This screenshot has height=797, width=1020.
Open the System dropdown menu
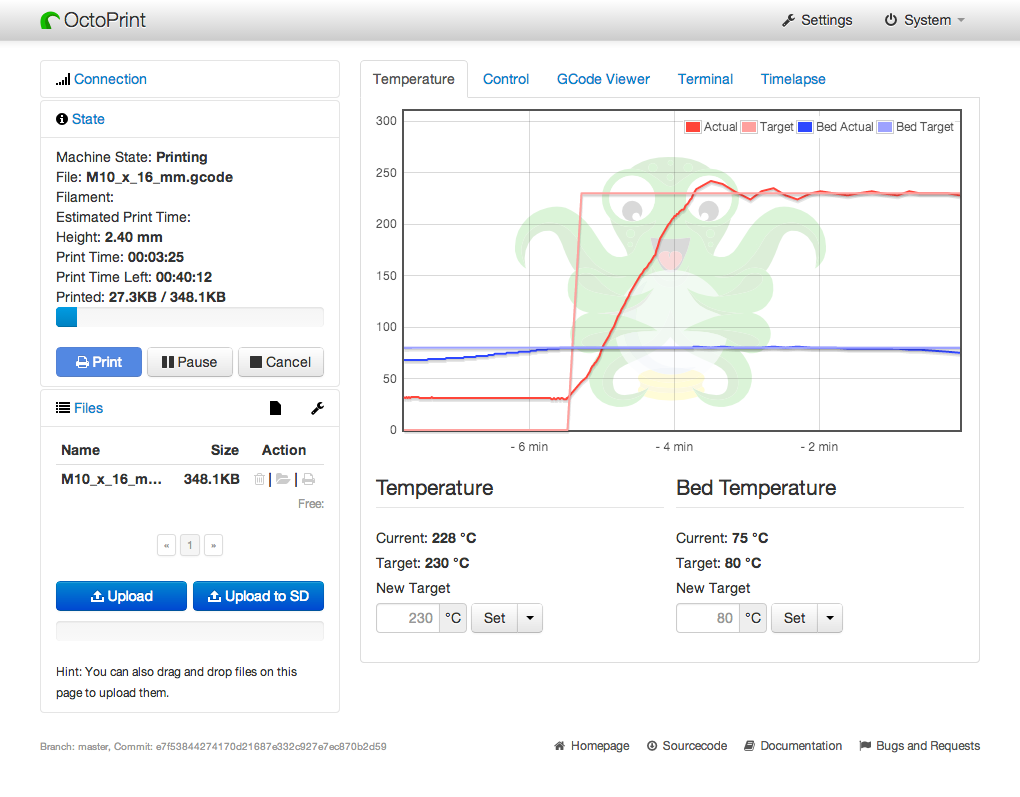[924, 20]
